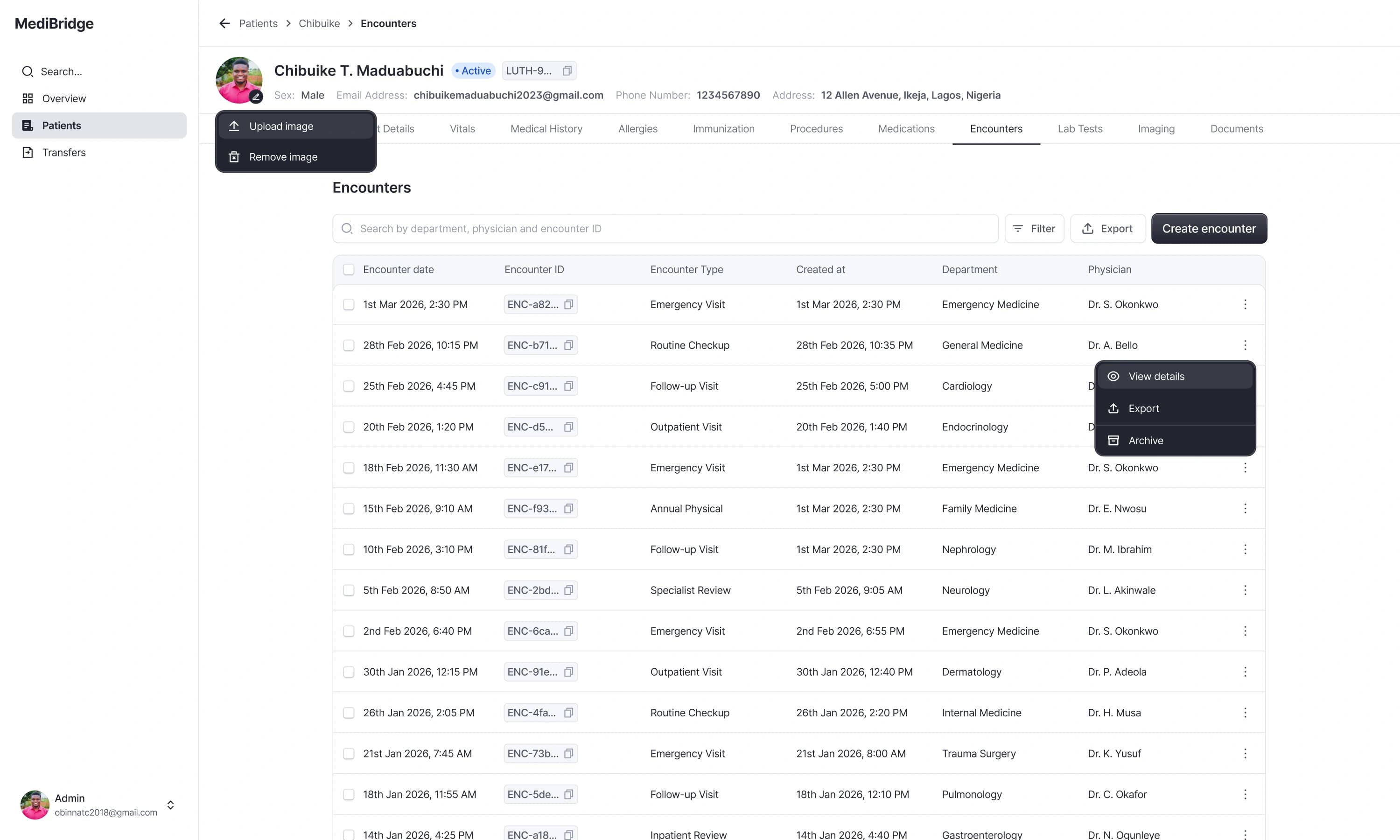The image size is (1400, 840).
Task: Select Remove image from avatar menu
Action: click(296, 157)
